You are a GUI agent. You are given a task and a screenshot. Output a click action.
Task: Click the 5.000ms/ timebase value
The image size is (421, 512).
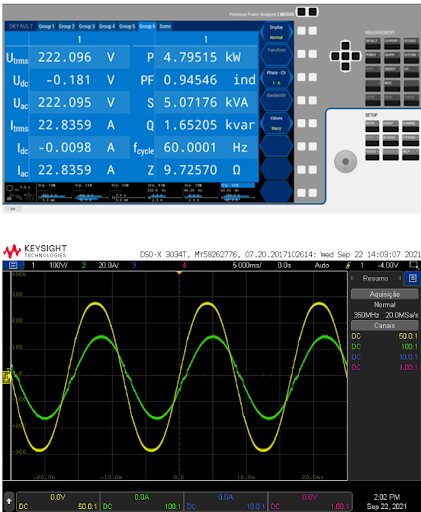click(247, 265)
